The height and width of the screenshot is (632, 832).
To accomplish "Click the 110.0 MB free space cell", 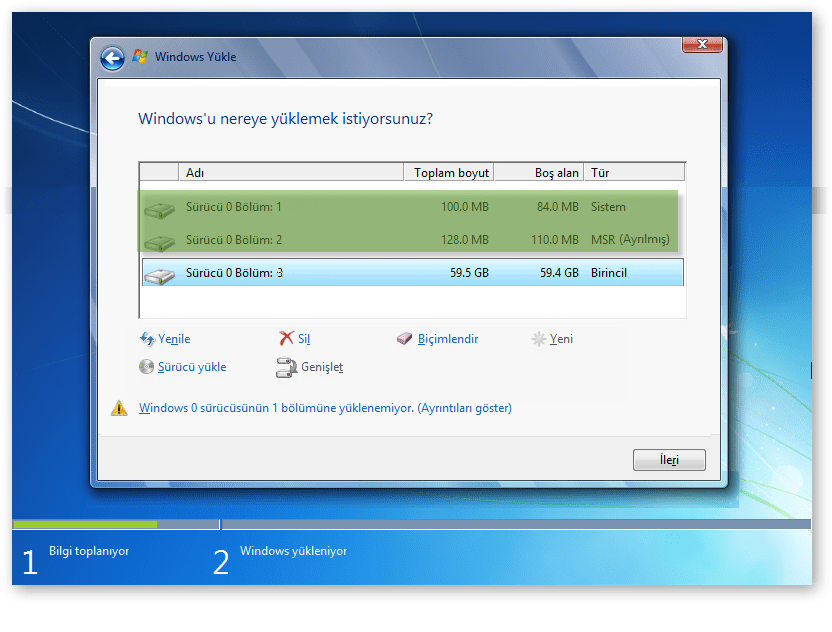I will pyautogui.click(x=554, y=240).
